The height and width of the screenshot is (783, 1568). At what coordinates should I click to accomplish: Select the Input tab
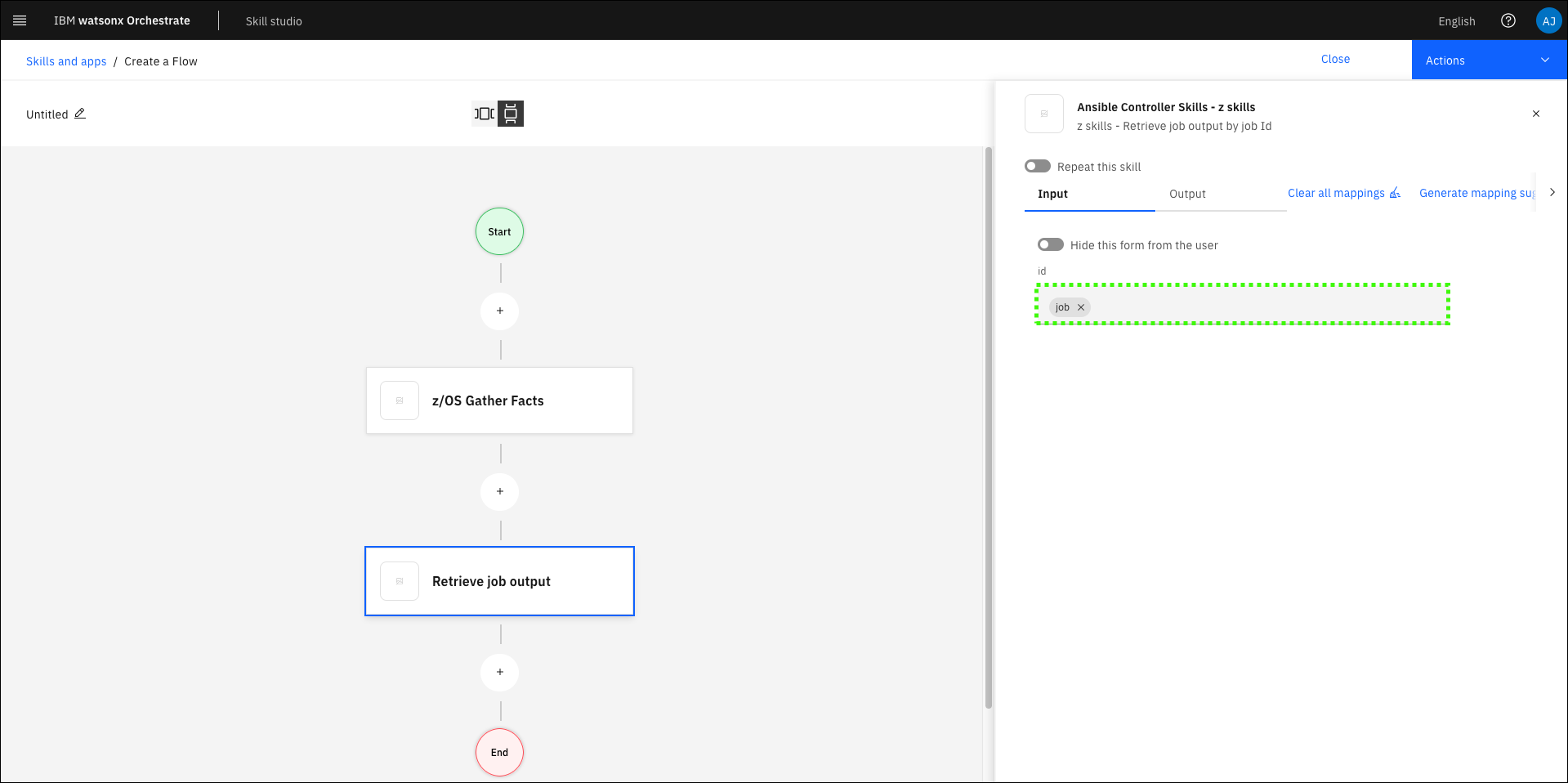point(1052,194)
